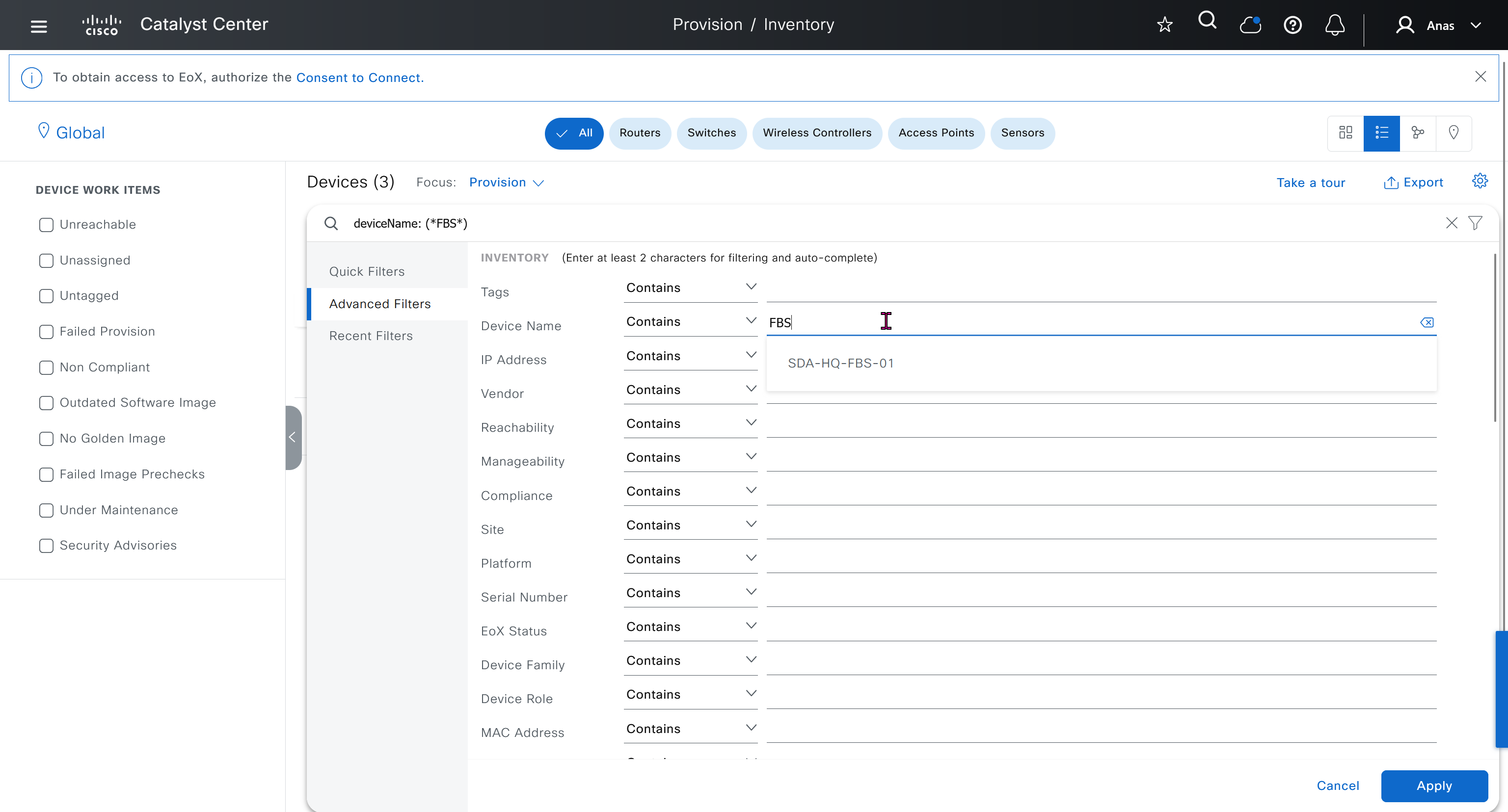Switch to map view icon

pyautogui.click(x=1454, y=133)
